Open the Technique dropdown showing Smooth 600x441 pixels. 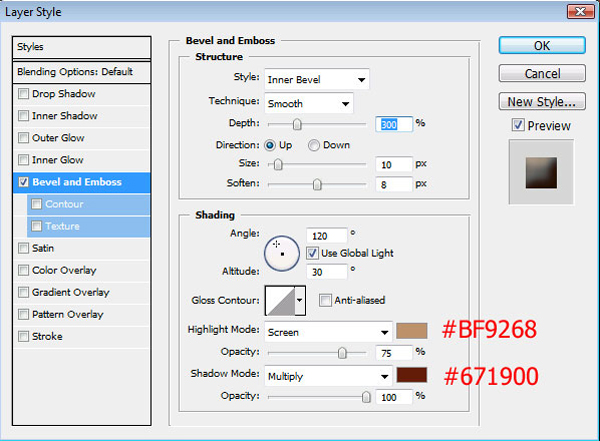tap(309, 103)
